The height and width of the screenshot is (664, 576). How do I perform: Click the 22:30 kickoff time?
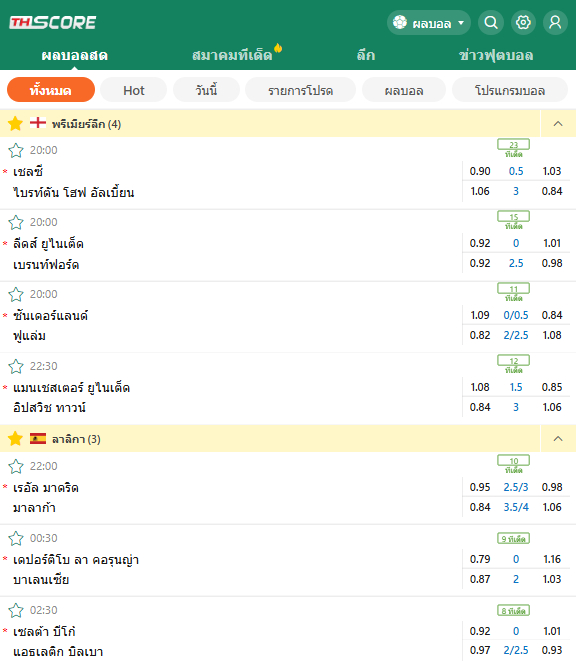pos(44,366)
